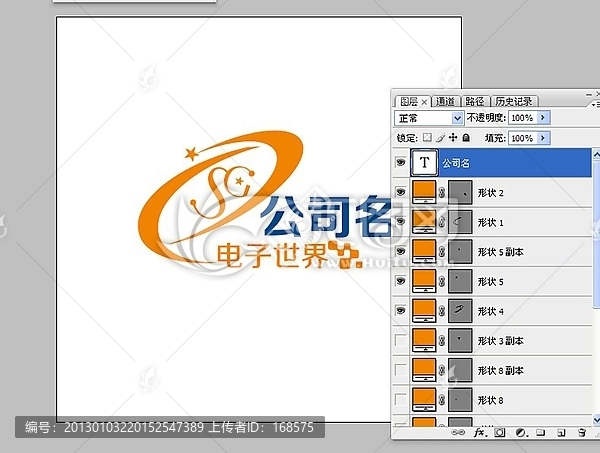Open the 正常 blend mode dropdown
This screenshot has width=600, height=453.
[x=429, y=118]
